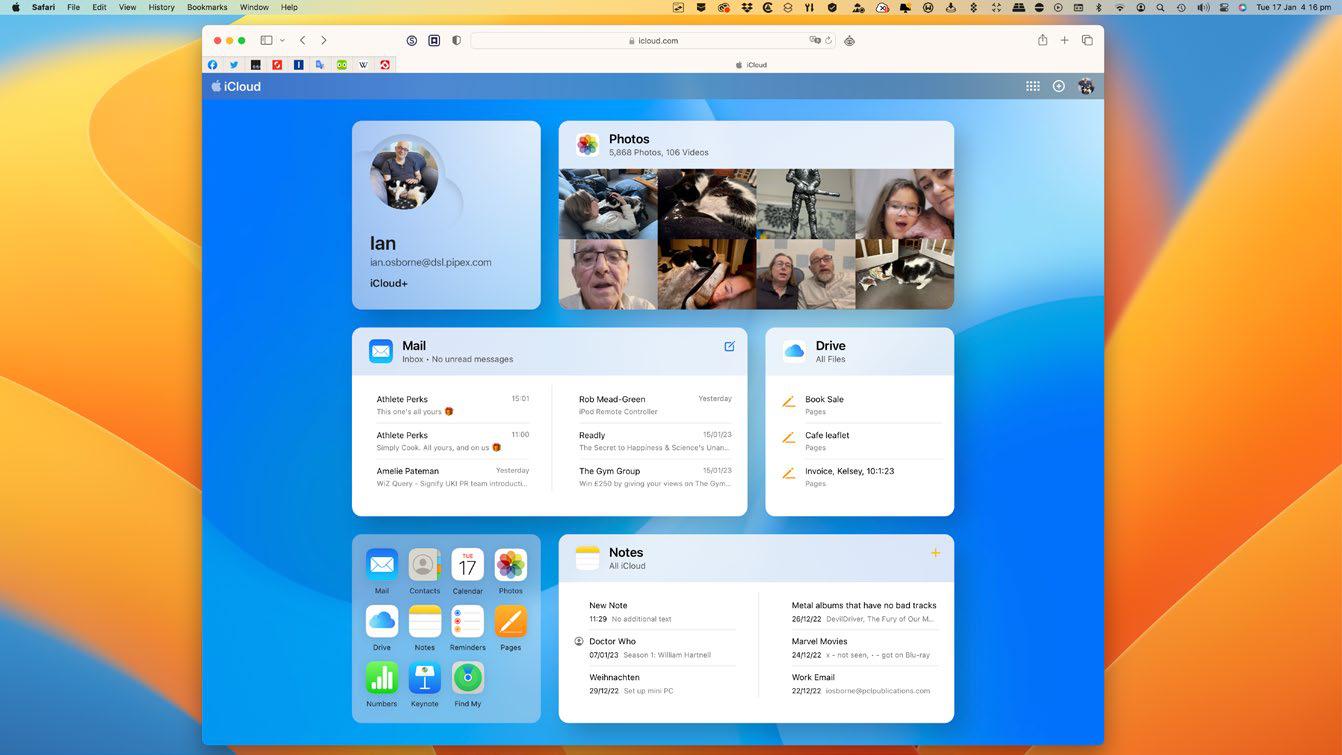Compose a new mail message icon
The width and height of the screenshot is (1342, 755).
[729, 346]
